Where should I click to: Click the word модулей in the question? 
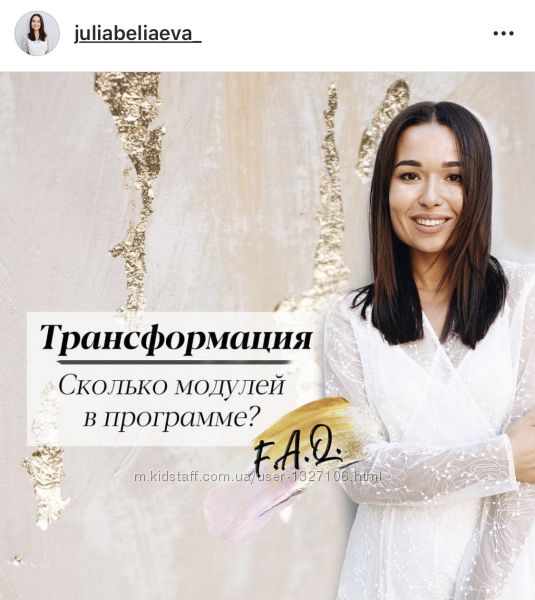(x=230, y=386)
